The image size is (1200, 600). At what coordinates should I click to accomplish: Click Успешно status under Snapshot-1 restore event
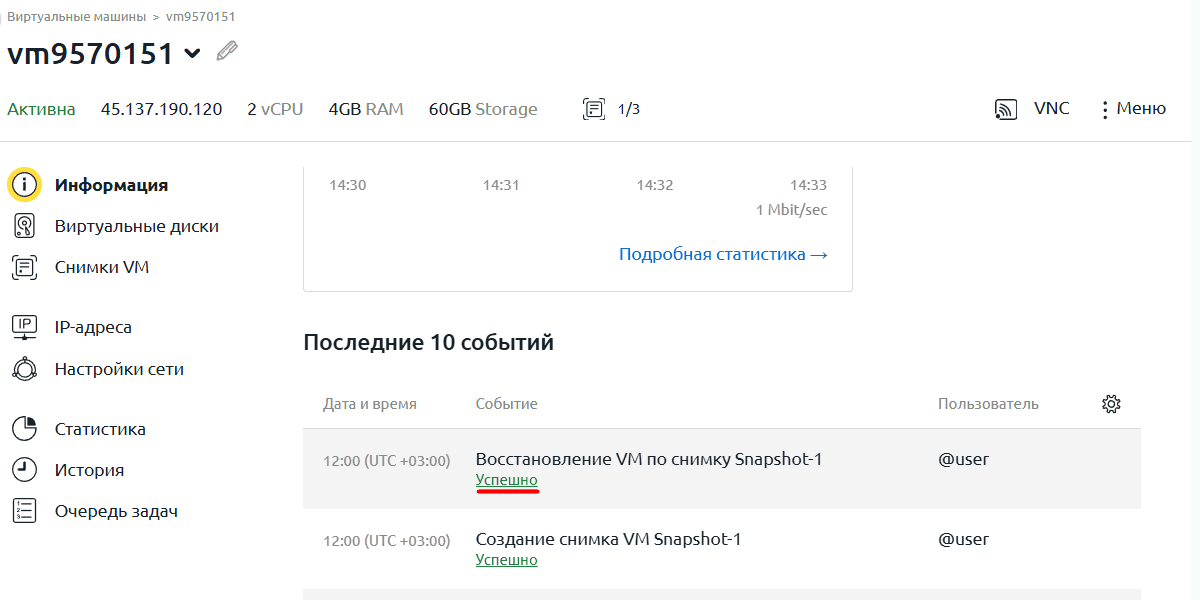[x=506, y=480]
